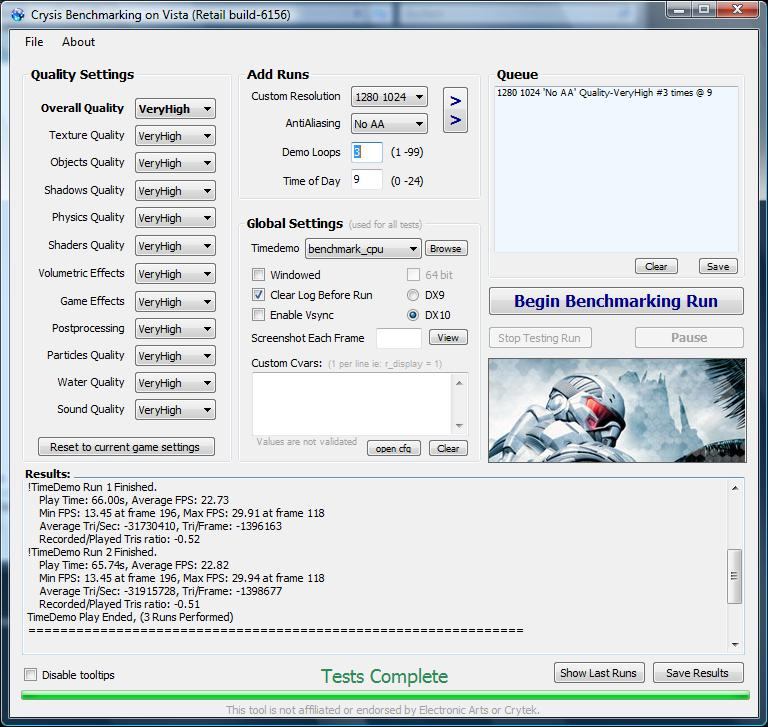Screen dimensions: 768x727
Task: Clear the Queue list
Action: pyautogui.click(x=656, y=267)
